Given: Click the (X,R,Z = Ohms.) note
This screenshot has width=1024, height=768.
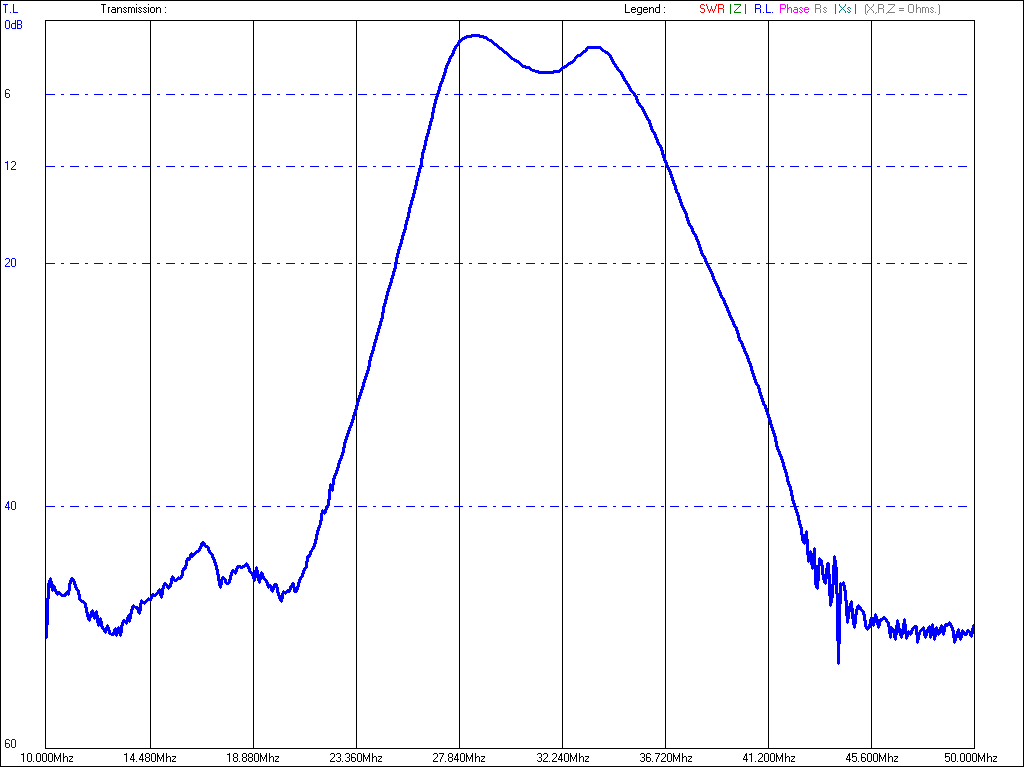Looking at the screenshot, I should (902, 9).
